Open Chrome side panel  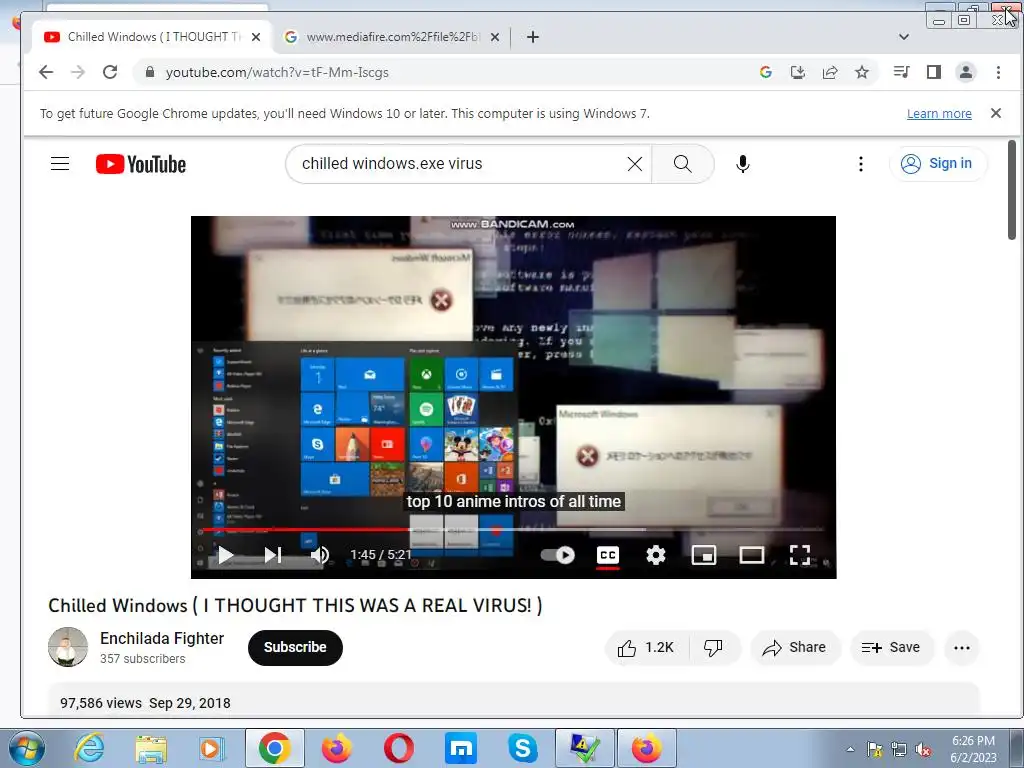(x=934, y=72)
